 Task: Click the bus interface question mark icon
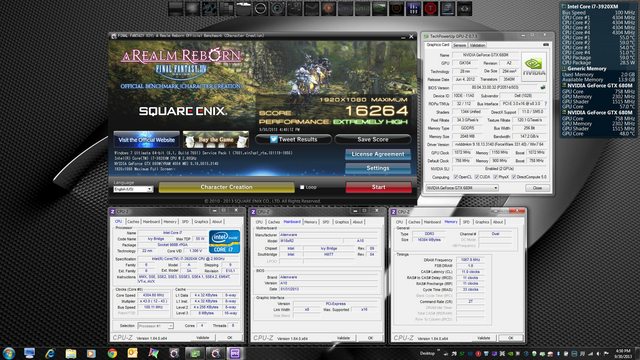(546, 104)
